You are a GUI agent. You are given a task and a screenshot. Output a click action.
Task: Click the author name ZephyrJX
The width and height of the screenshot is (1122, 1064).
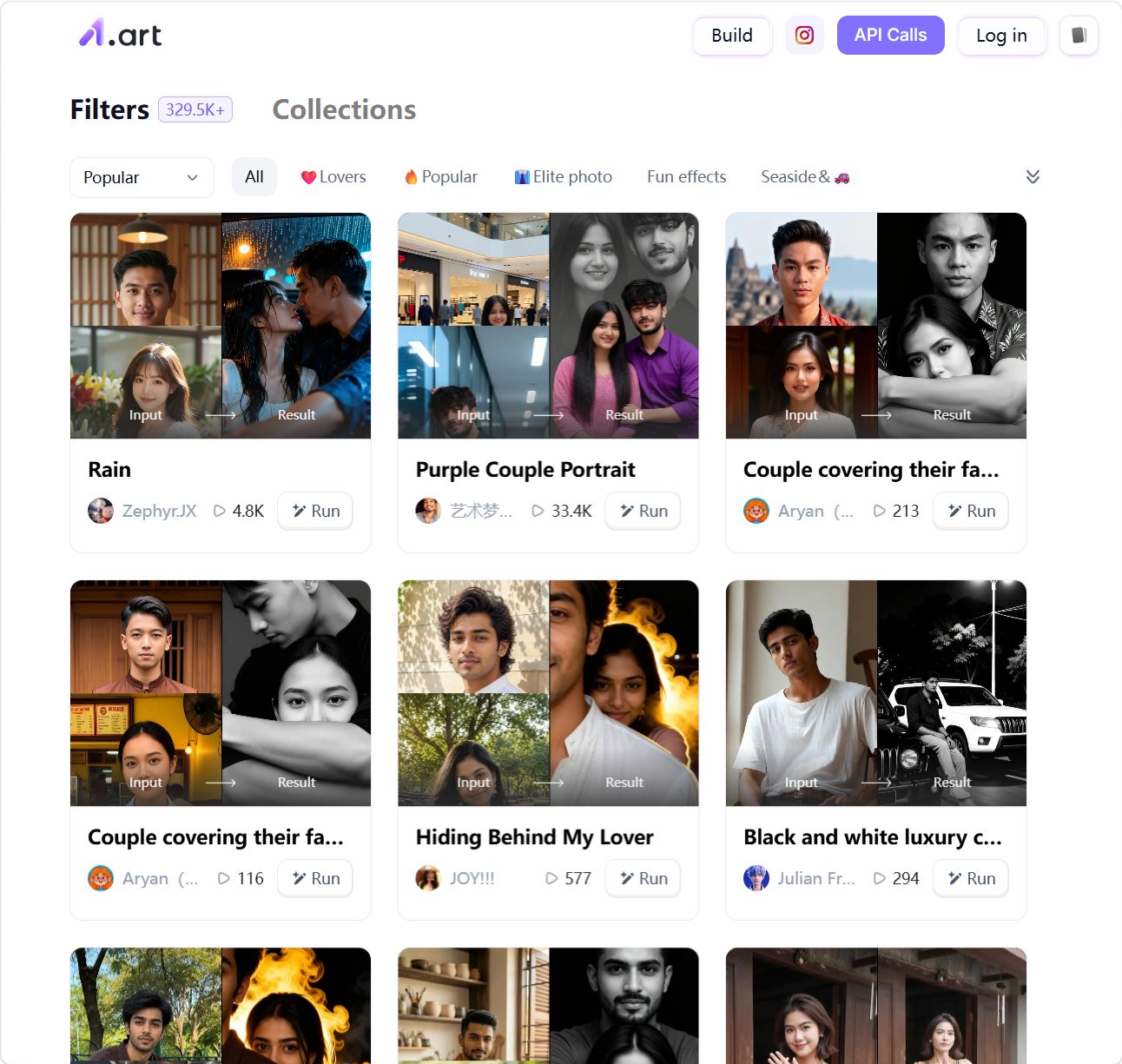tap(160, 511)
